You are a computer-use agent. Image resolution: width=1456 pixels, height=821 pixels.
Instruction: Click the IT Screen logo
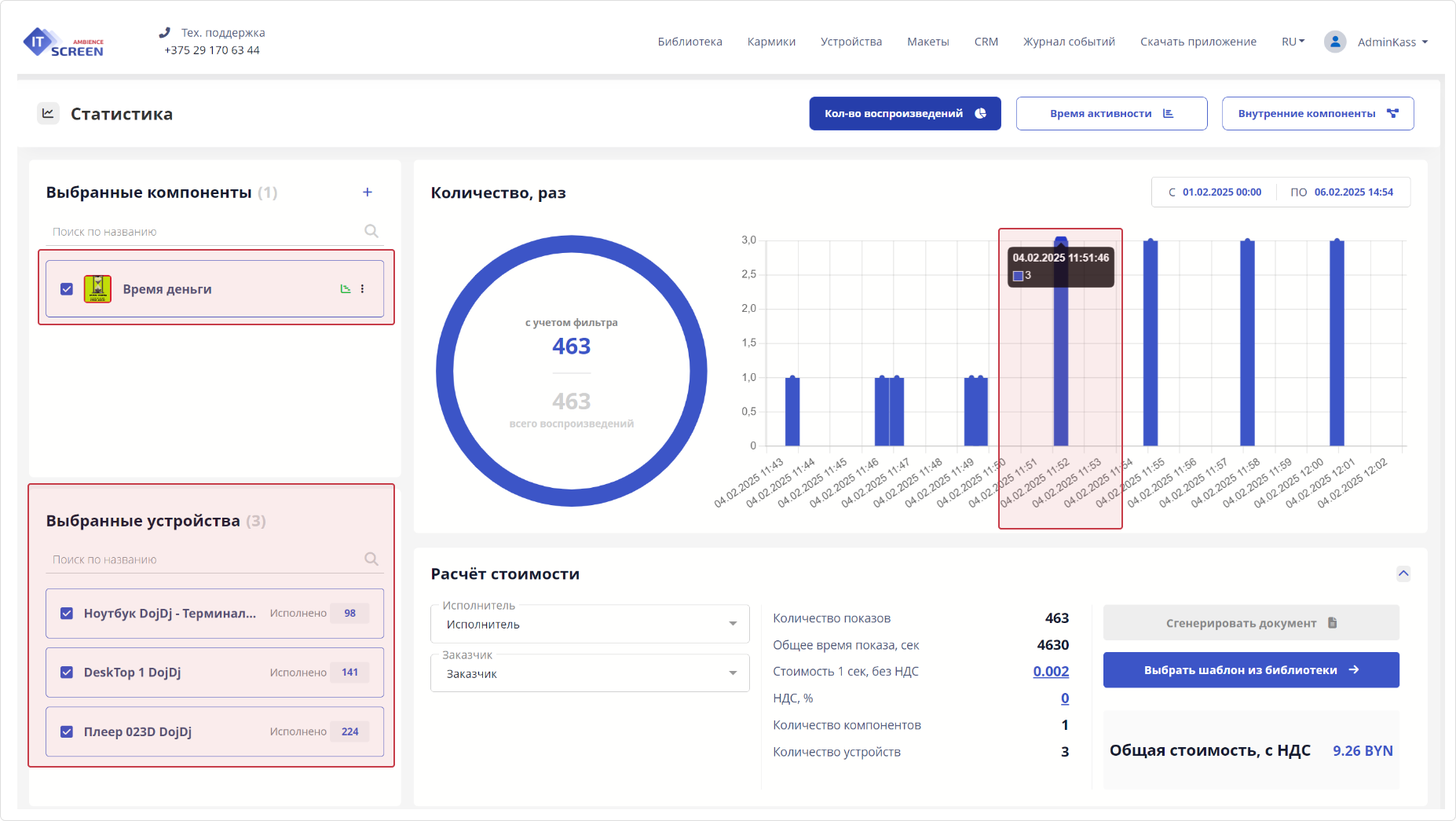(x=64, y=42)
